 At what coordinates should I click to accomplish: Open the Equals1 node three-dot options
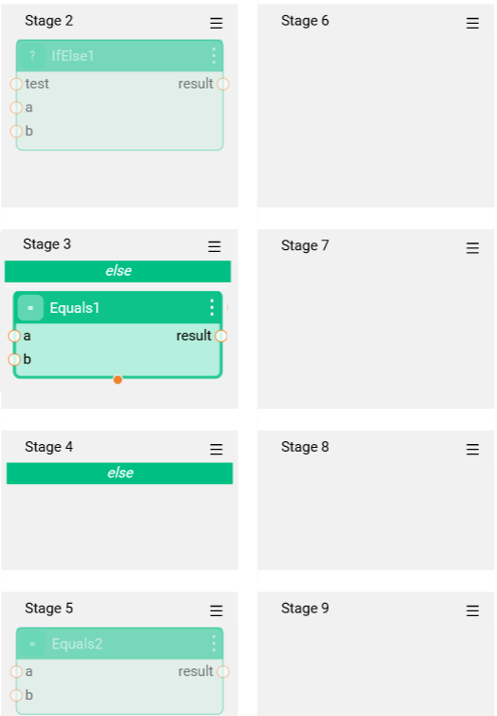212,308
